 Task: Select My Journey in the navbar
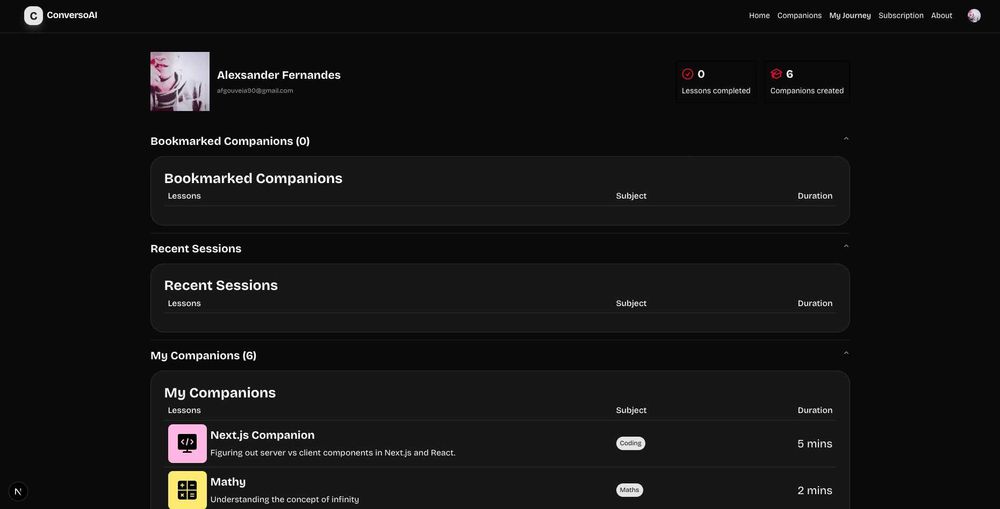(849, 15)
